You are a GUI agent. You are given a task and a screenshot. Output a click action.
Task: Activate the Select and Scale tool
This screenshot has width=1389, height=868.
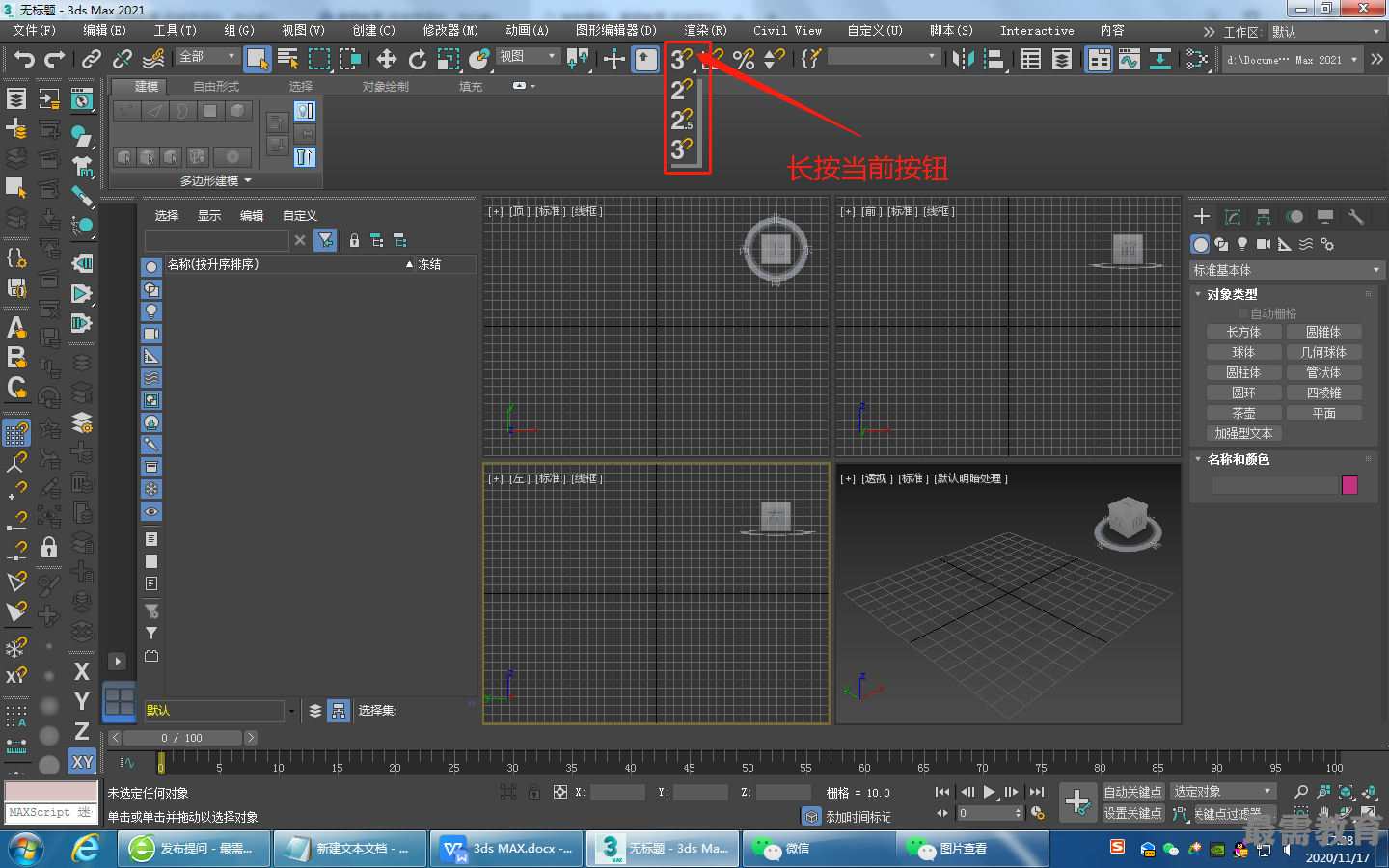[x=448, y=59]
